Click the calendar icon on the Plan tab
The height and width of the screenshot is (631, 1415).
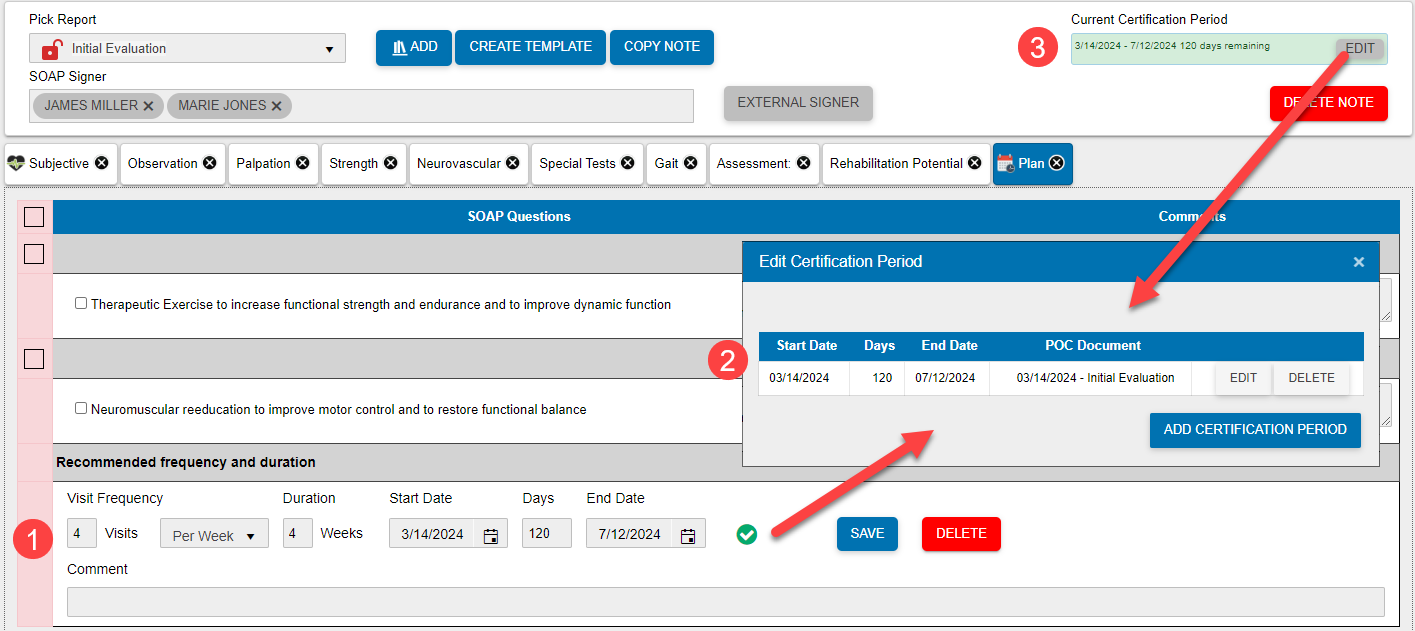[1006, 163]
